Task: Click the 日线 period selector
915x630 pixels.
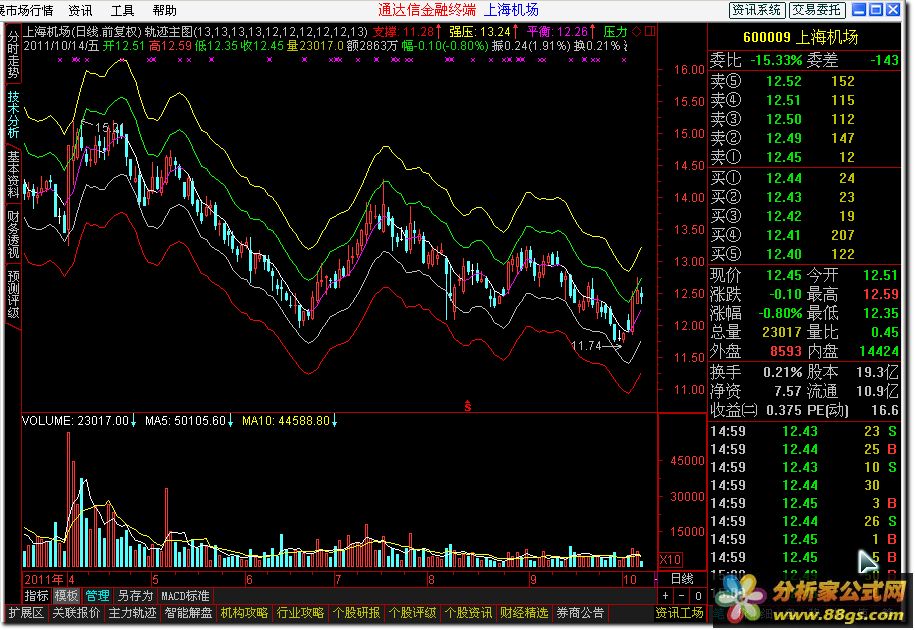Action: [x=682, y=579]
